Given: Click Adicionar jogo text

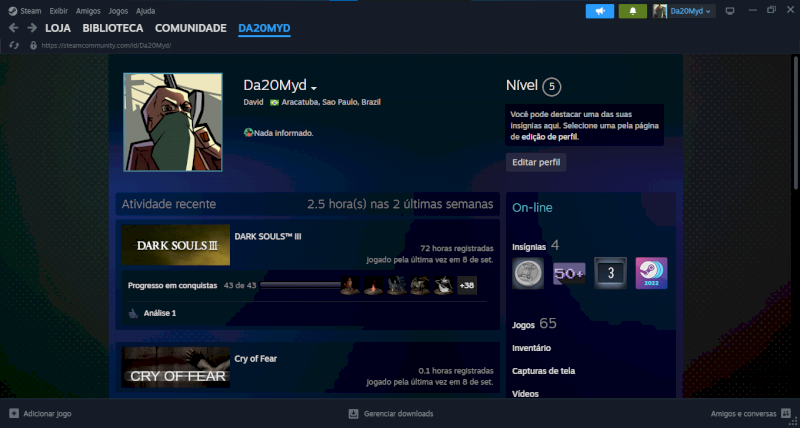Looking at the screenshot, I should tap(47, 414).
